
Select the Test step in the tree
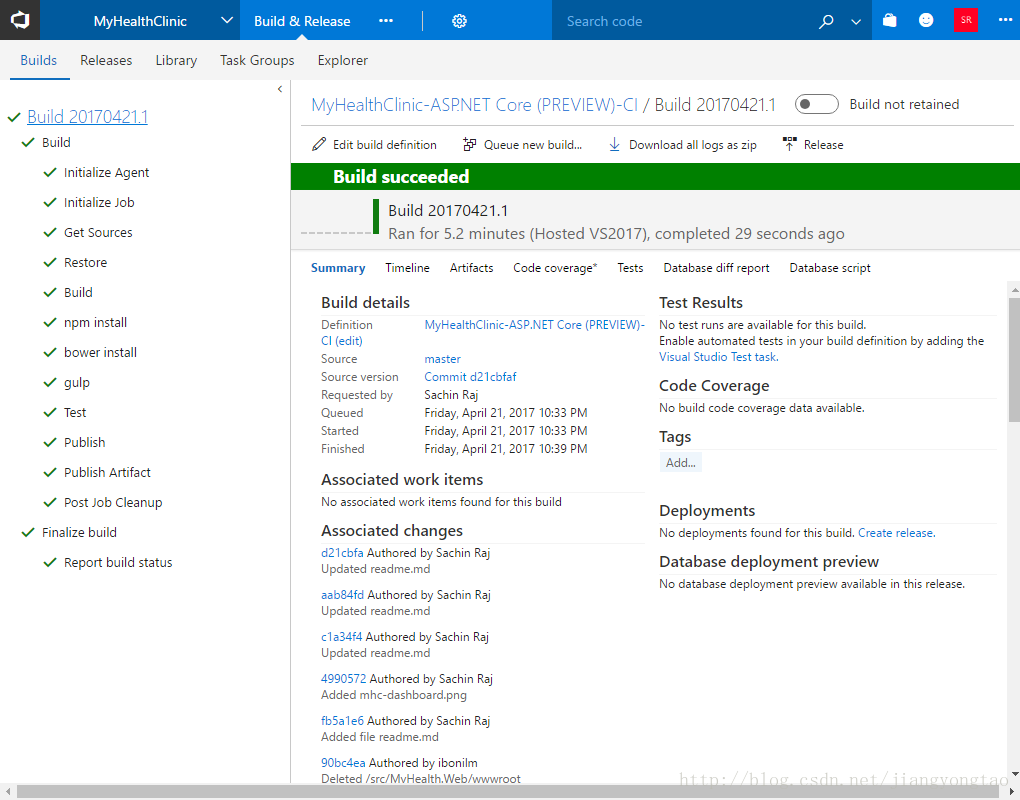(75, 412)
